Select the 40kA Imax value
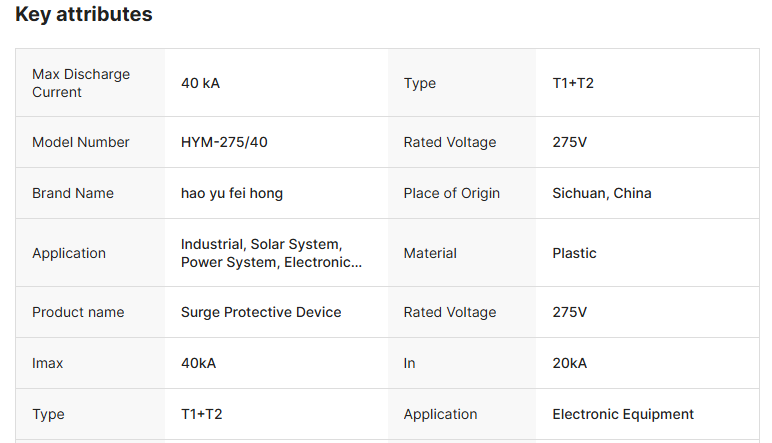The image size is (772, 443). (x=198, y=363)
